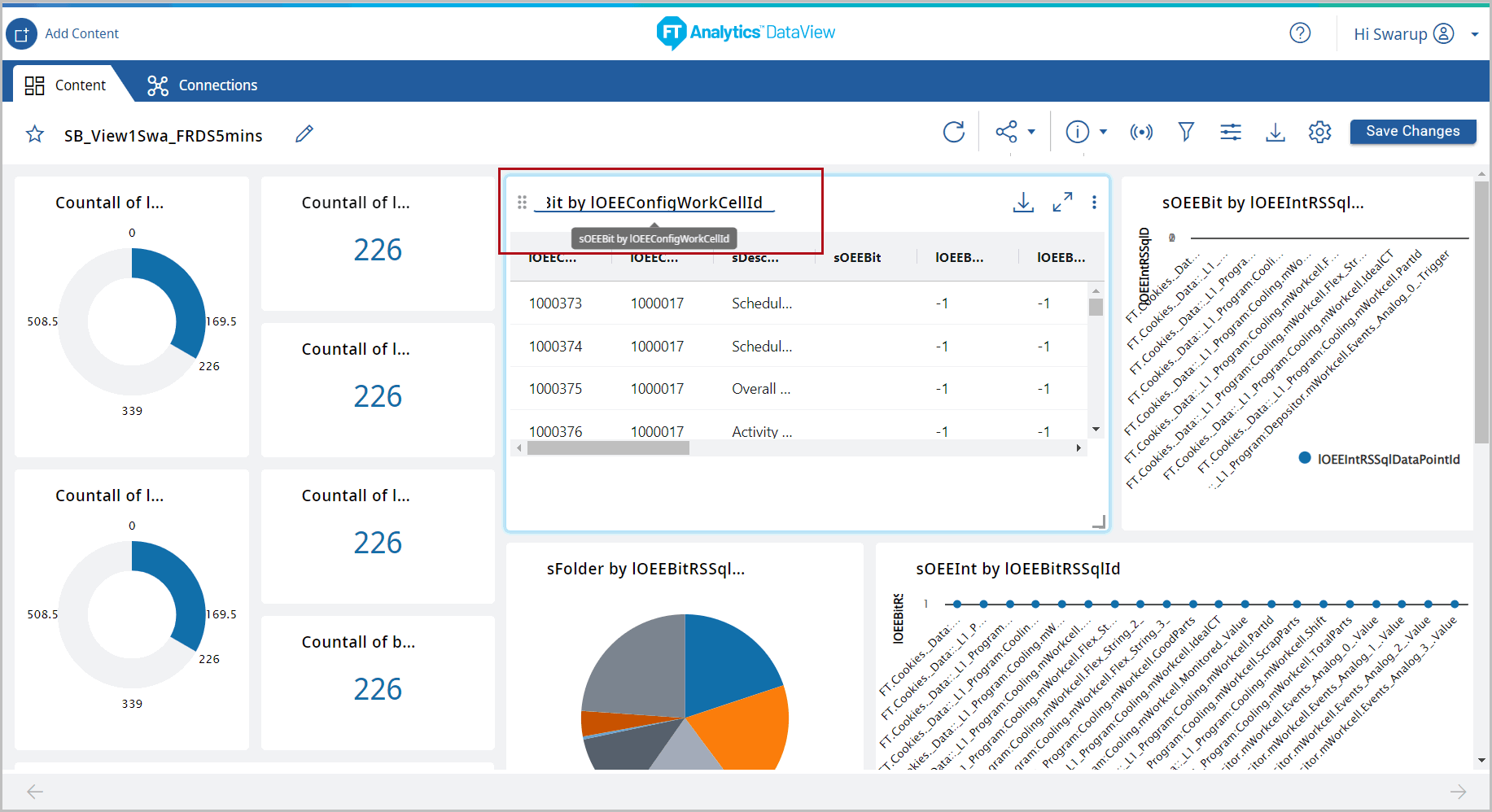Open the table widget's three-dot menu
Image resolution: width=1492 pixels, height=812 pixels.
1094,202
